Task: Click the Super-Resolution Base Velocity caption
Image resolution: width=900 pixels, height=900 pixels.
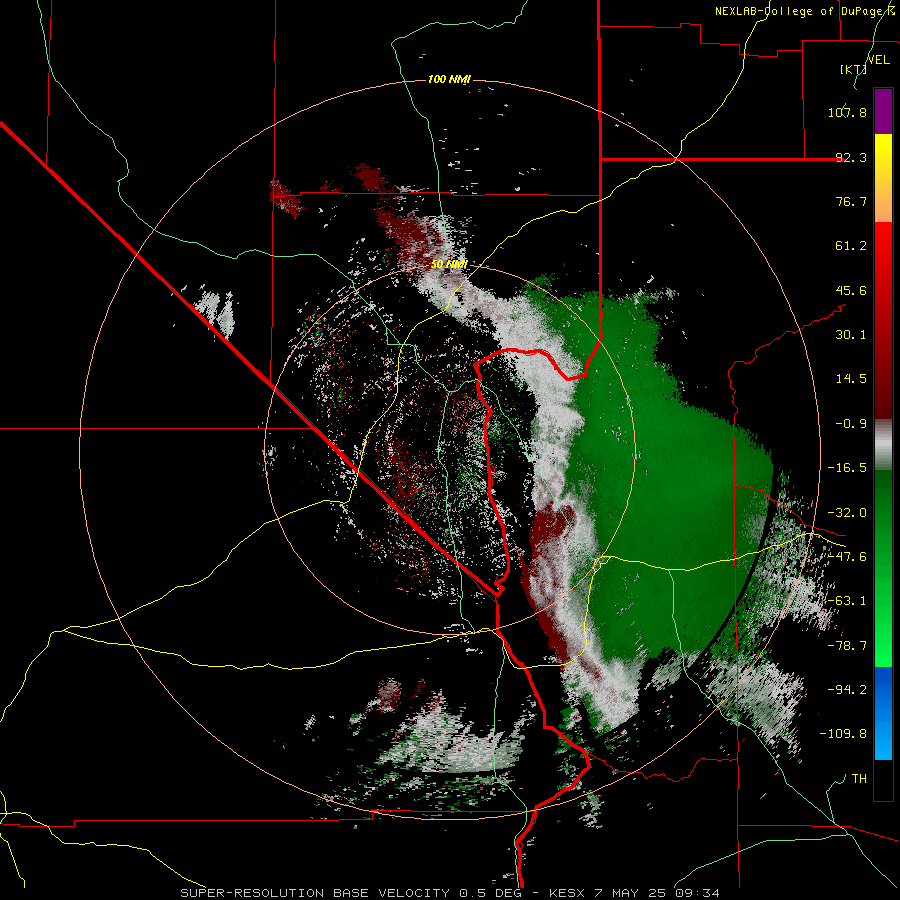Action: pos(449,893)
